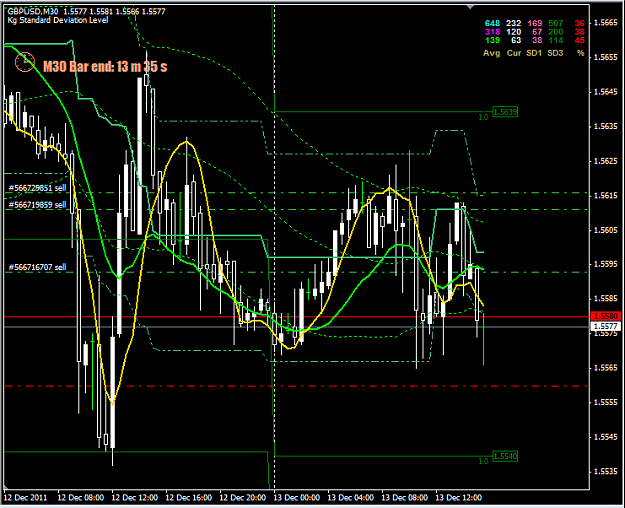Select the "Kg Standard Deviation Level" indicator label
The height and width of the screenshot is (508, 625).
click(58, 20)
